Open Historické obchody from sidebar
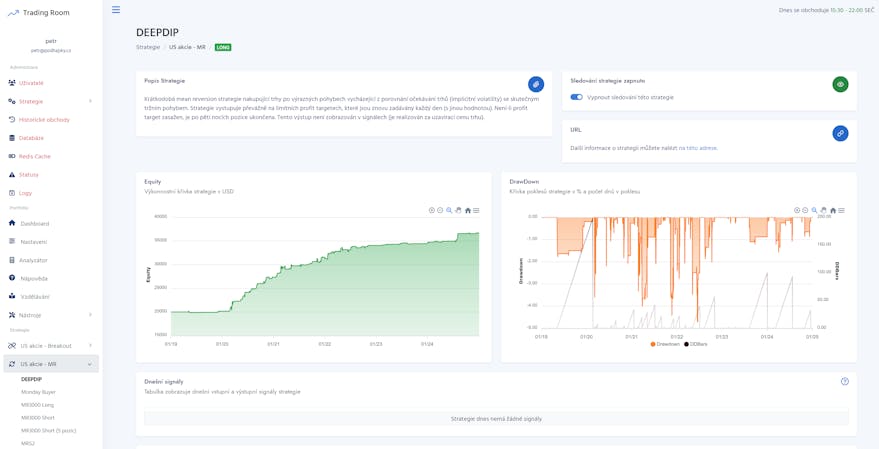The image size is (879, 449). point(44,120)
